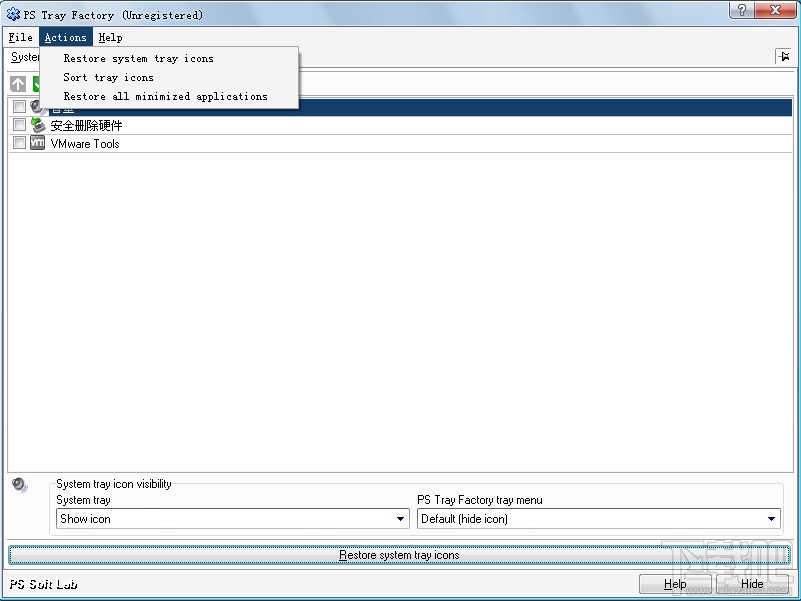Click the speaker icon beside System tray icon visibility

[x=19, y=484]
